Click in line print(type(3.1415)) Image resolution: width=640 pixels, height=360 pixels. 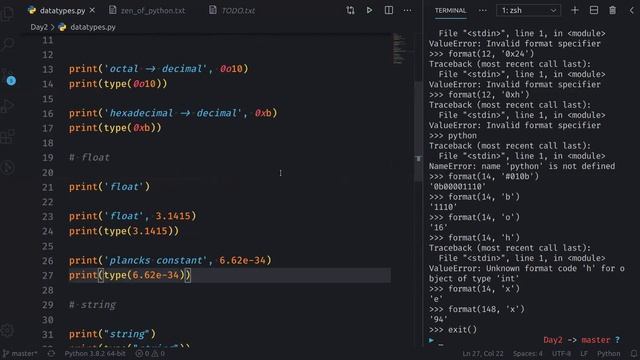124,231
